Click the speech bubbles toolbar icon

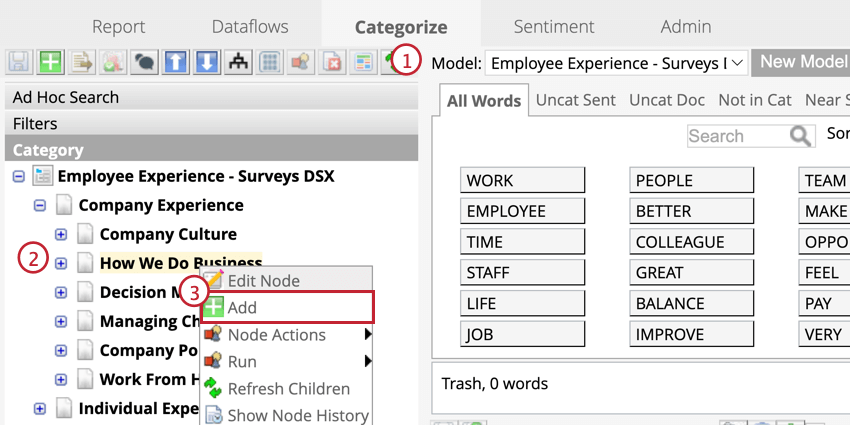point(144,62)
